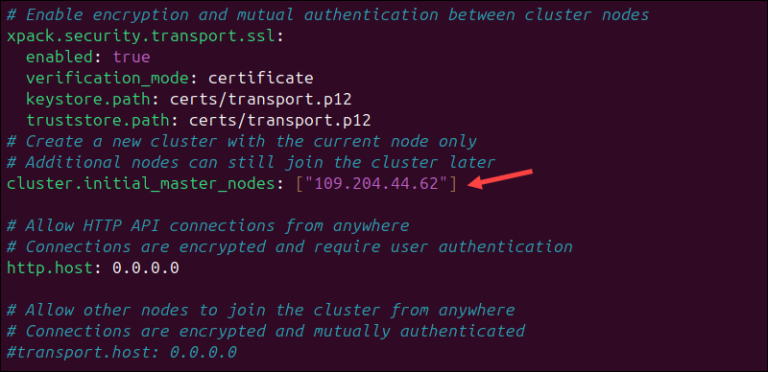The height and width of the screenshot is (372, 768).
Task: Click the IP address 109.204.44.62
Action: click(x=376, y=184)
